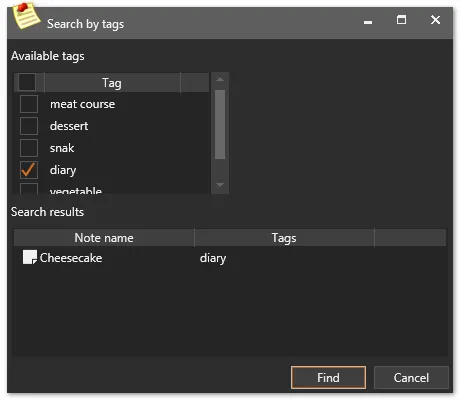Sort results by Tags column header
The height and width of the screenshot is (400, 460).
[284, 238]
